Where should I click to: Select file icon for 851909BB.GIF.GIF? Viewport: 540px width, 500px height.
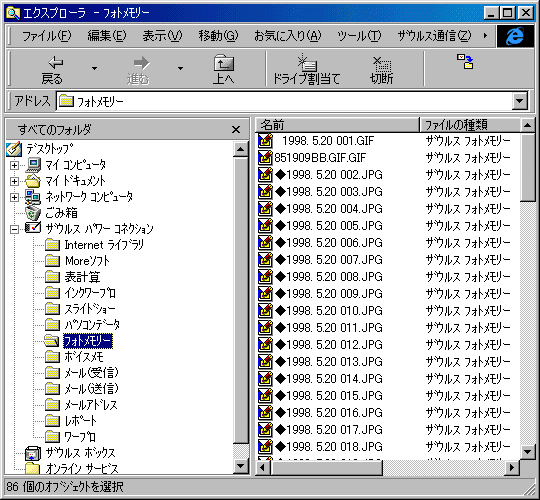(x=265, y=158)
